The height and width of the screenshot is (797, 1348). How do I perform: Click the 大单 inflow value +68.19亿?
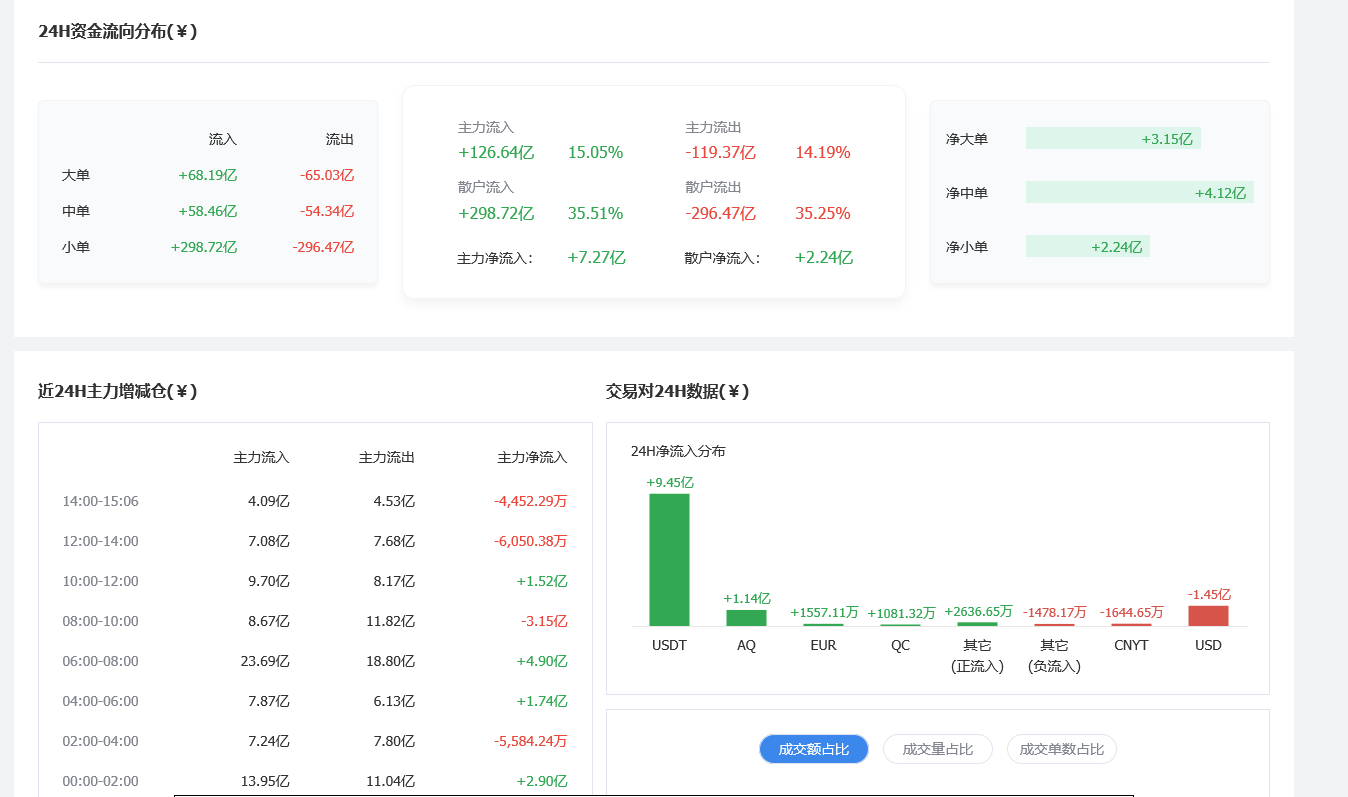point(208,175)
